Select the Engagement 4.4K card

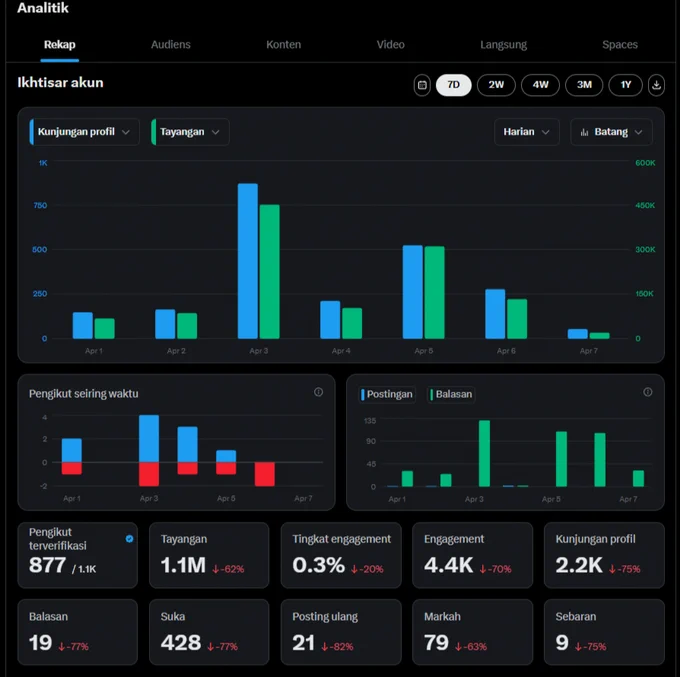coord(472,555)
